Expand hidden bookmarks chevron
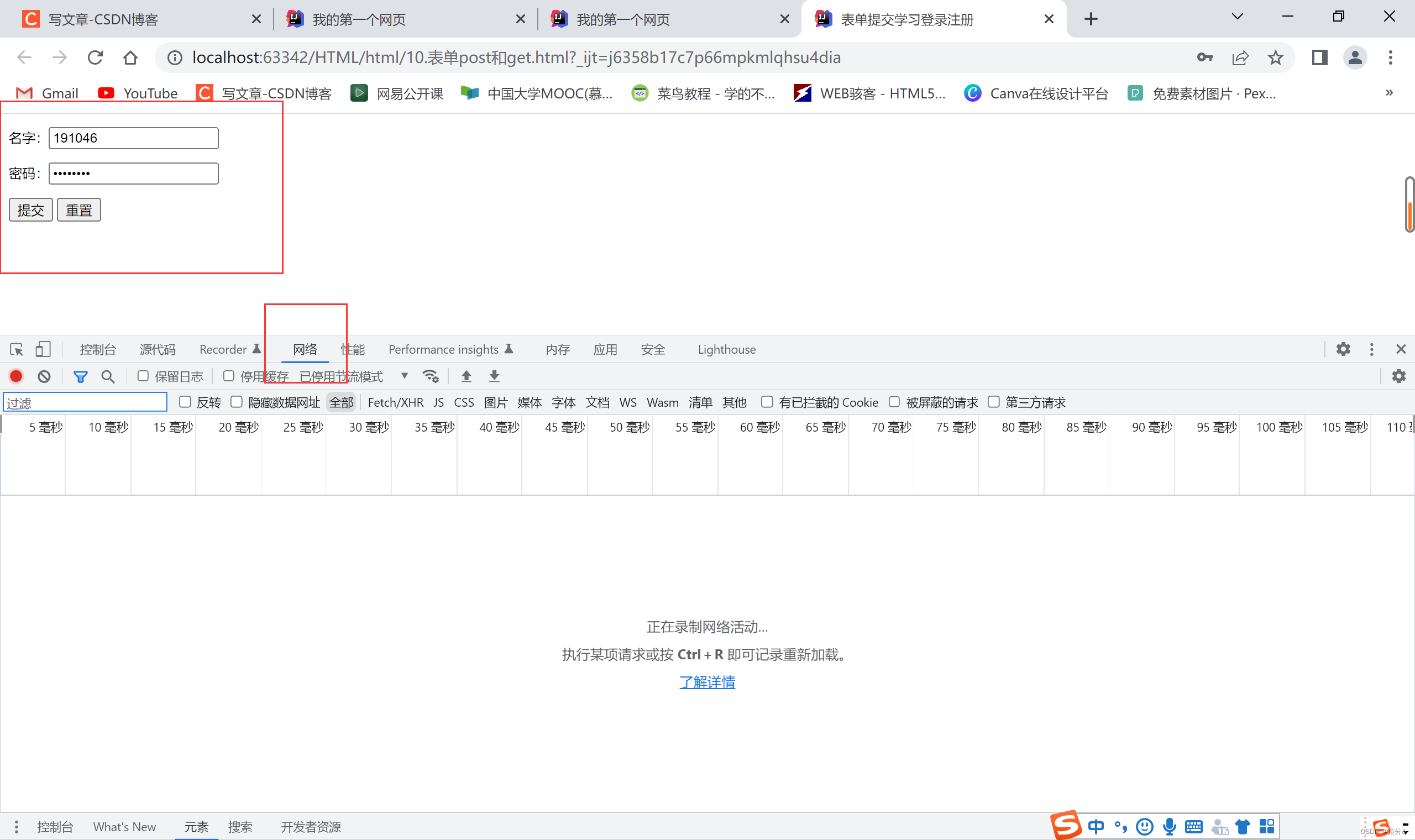The width and height of the screenshot is (1415, 840). tap(1389, 92)
